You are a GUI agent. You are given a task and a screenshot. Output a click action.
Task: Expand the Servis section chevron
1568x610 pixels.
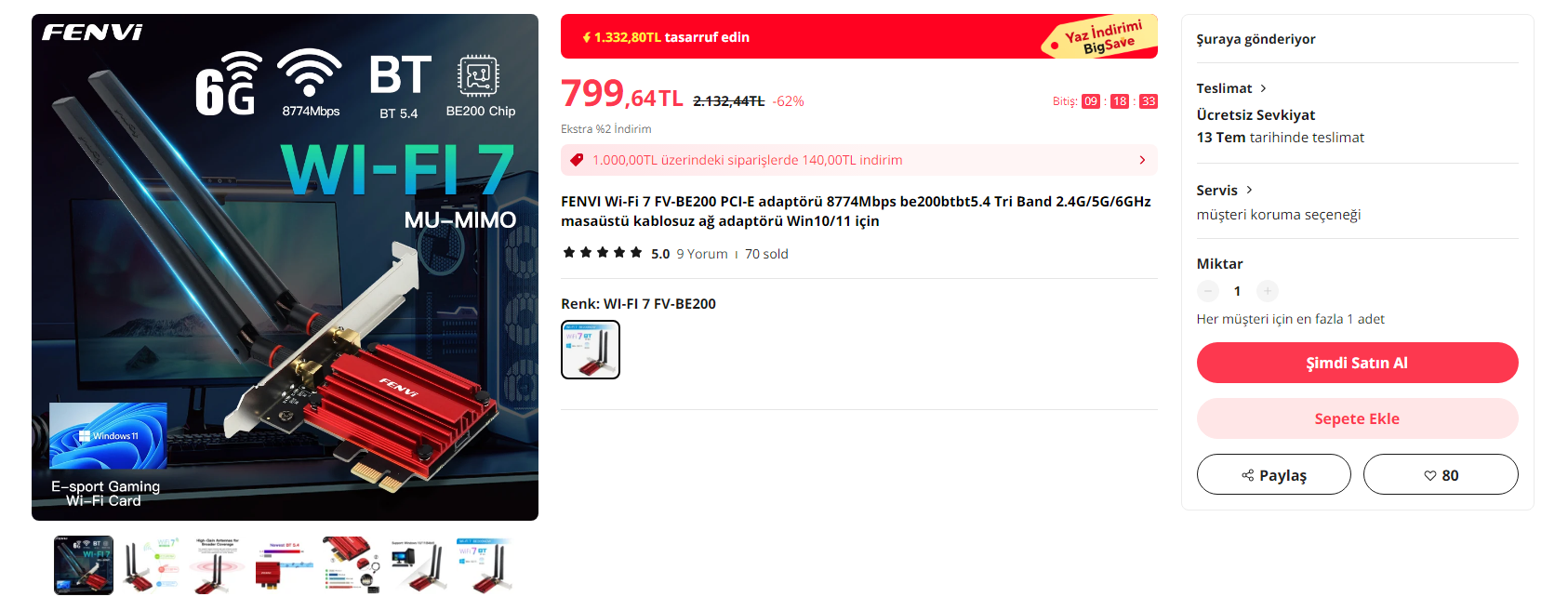pyautogui.click(x=1249, y=190)
